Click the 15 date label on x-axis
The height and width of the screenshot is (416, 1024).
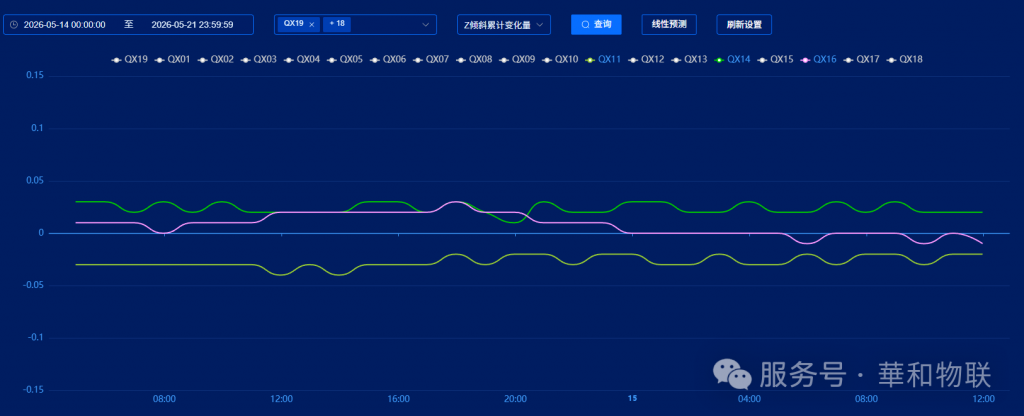(632, 398)
